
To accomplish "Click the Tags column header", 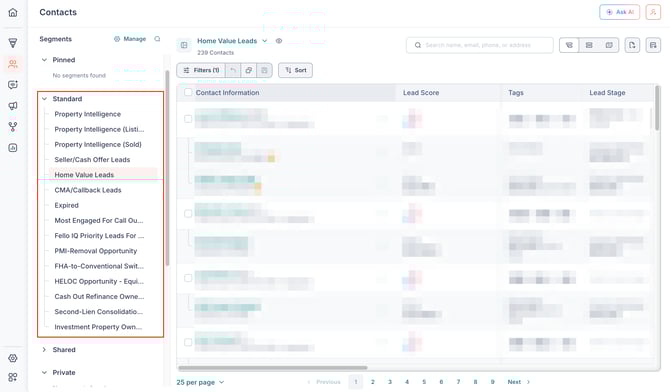I will (516, 93).
